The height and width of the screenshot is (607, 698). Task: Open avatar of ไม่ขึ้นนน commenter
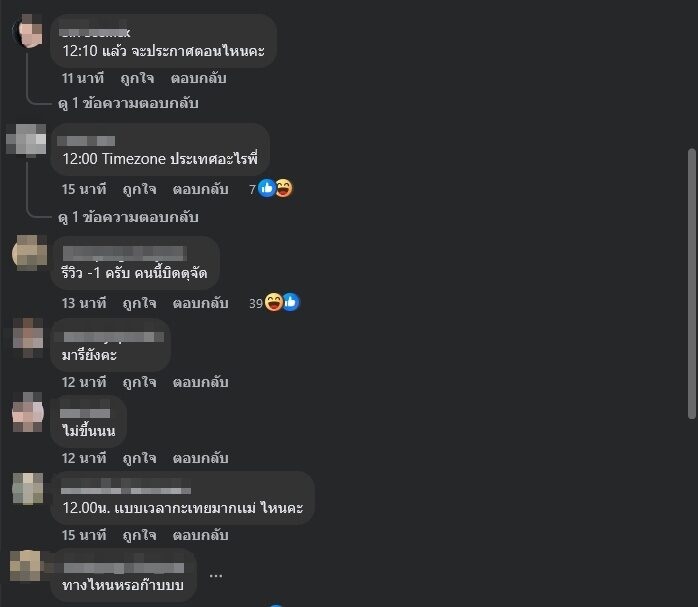point(28,413)
